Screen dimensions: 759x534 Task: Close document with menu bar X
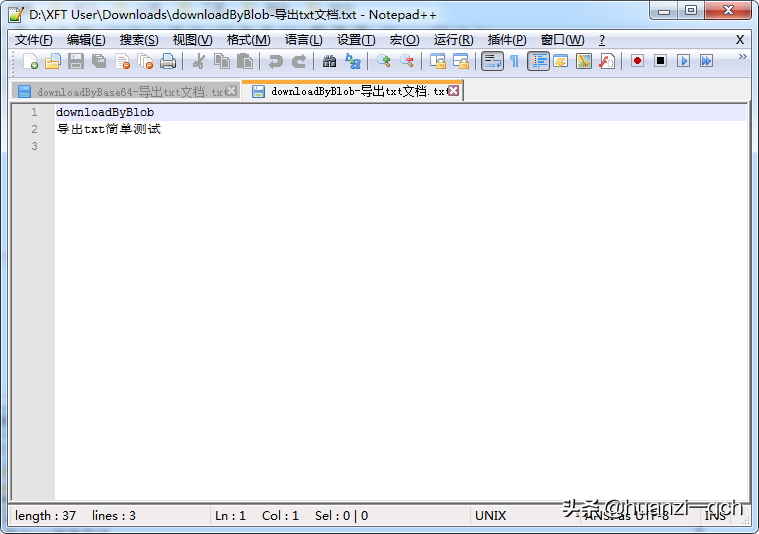(x=740, y=40)
